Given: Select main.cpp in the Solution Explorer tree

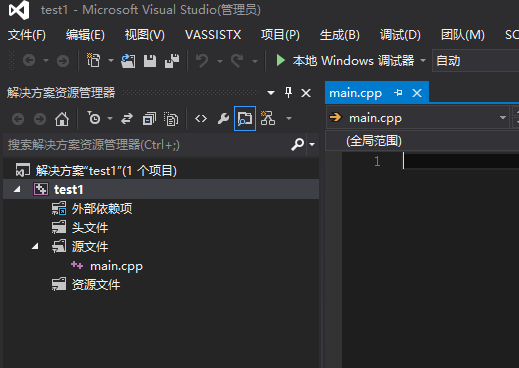Looking at the screenshot, I should (x=116, y=266).
